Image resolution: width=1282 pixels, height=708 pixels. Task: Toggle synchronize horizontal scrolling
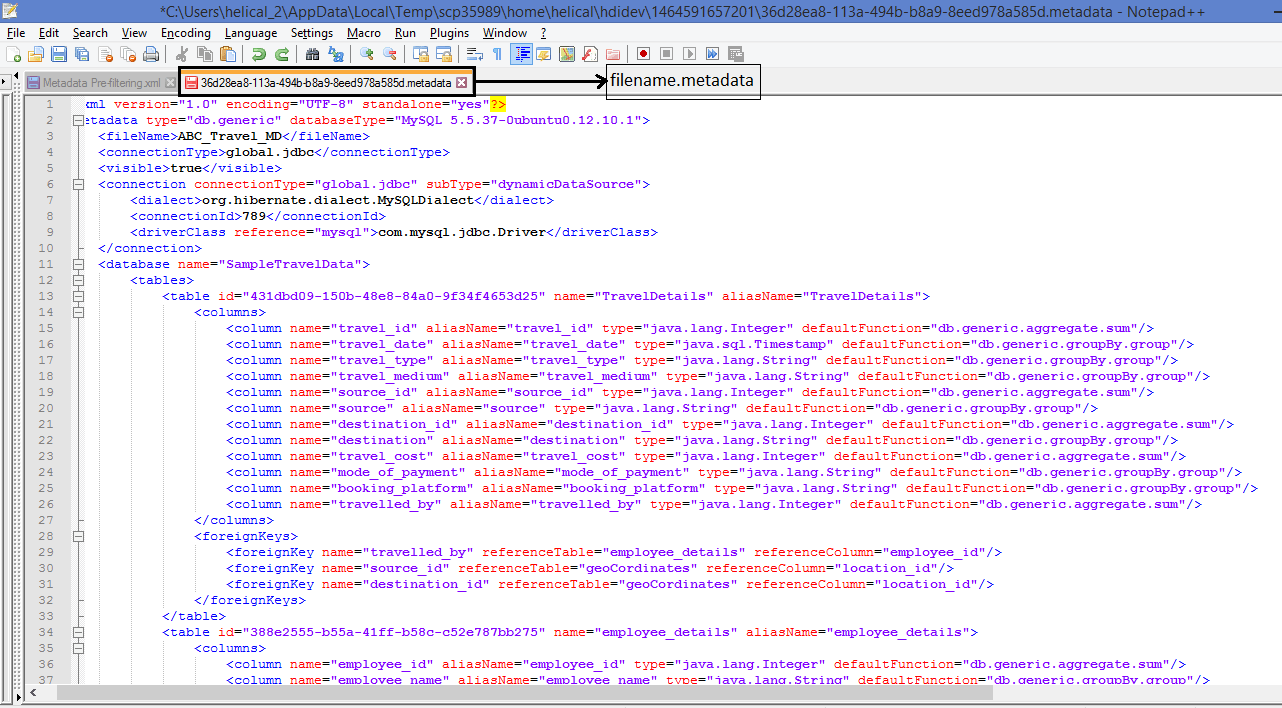[443, 53]
